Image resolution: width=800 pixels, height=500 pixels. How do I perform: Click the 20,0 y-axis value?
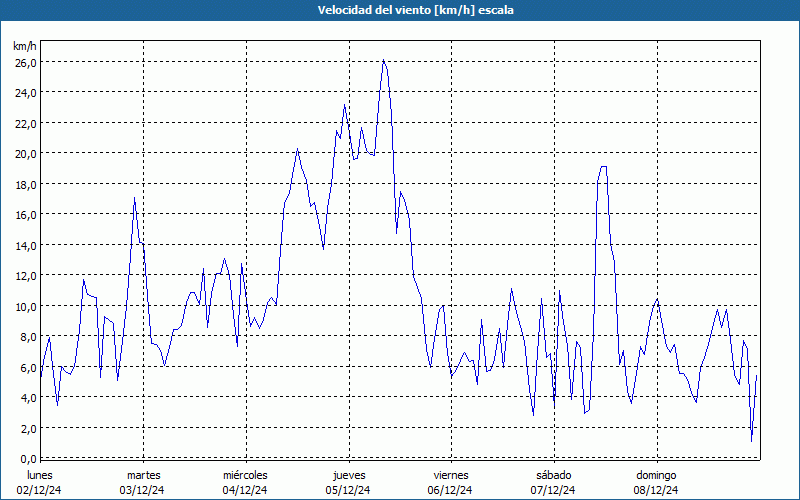(26, 155)
